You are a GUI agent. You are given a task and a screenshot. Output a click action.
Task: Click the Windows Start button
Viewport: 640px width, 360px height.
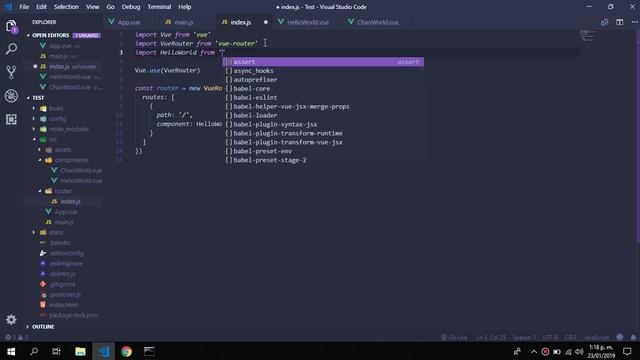coord(11,351)
